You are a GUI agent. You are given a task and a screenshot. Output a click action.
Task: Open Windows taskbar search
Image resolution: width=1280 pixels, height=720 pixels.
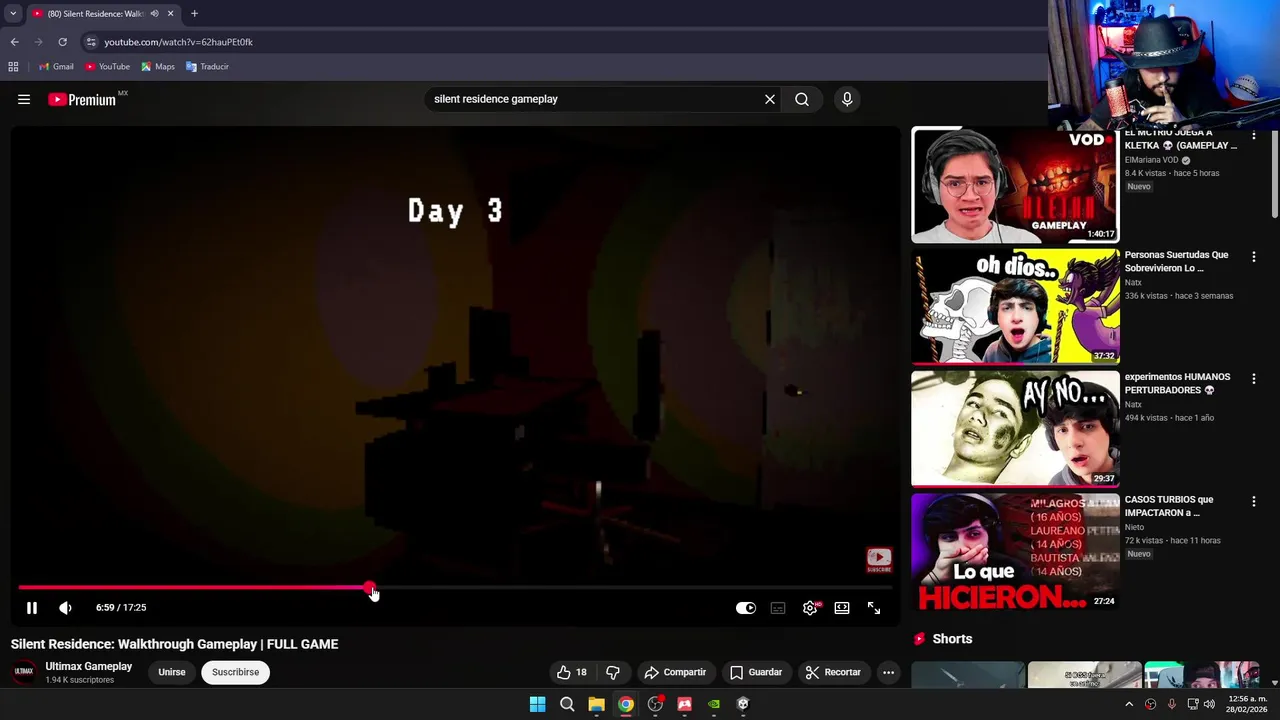coord(567,704)
